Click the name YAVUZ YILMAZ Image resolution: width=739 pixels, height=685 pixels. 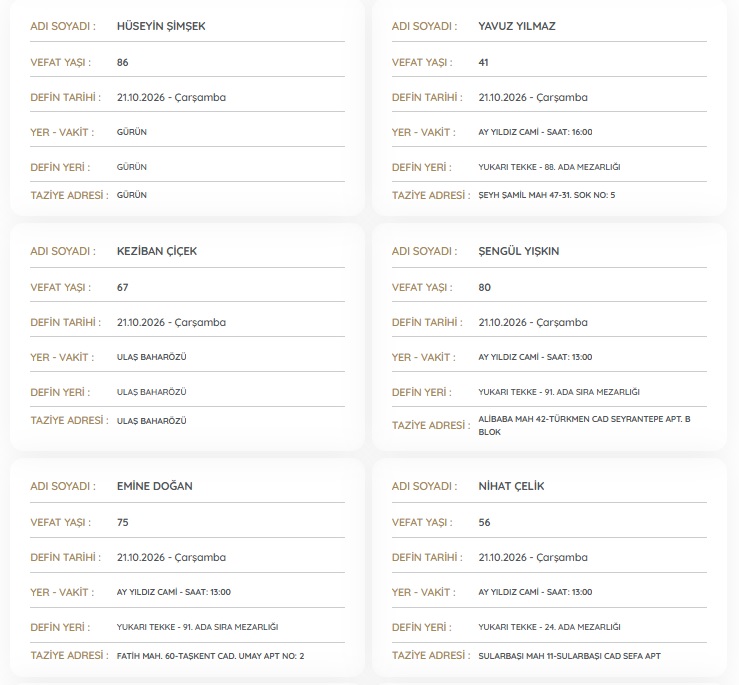tap(517, 26)
